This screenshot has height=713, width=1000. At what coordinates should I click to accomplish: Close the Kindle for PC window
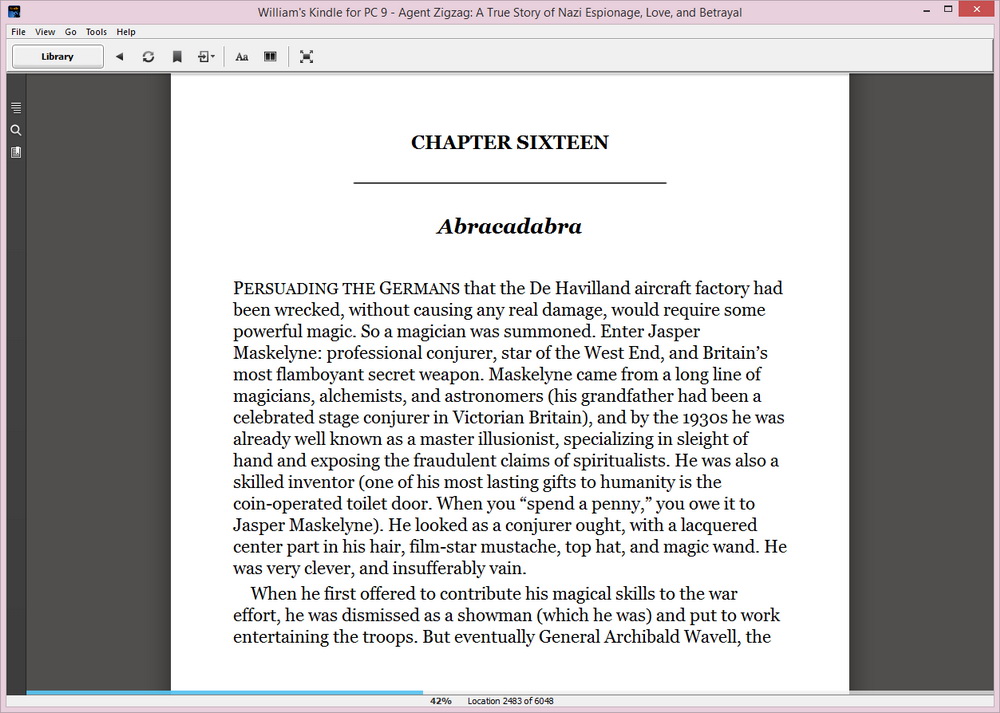[976, 10]
